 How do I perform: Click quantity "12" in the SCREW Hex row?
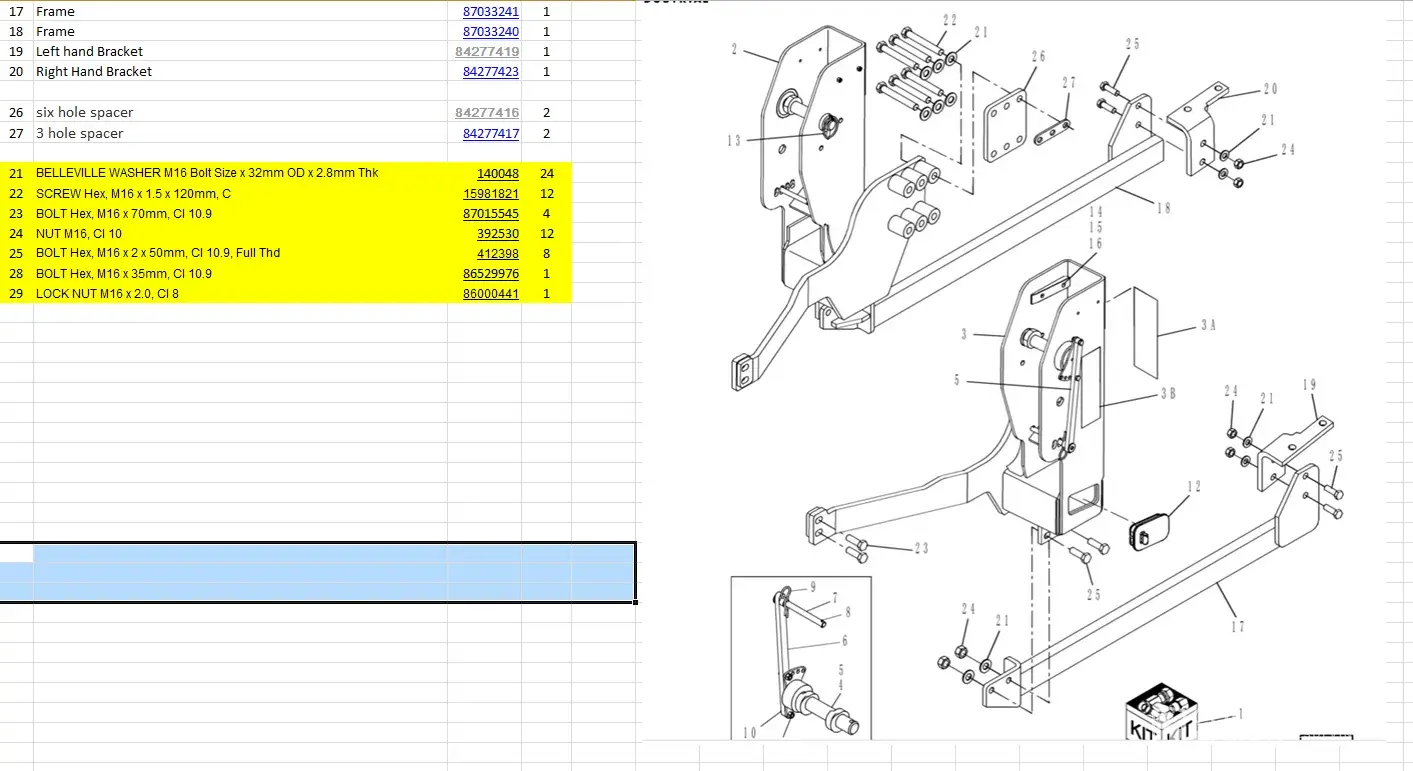[547, 194]
